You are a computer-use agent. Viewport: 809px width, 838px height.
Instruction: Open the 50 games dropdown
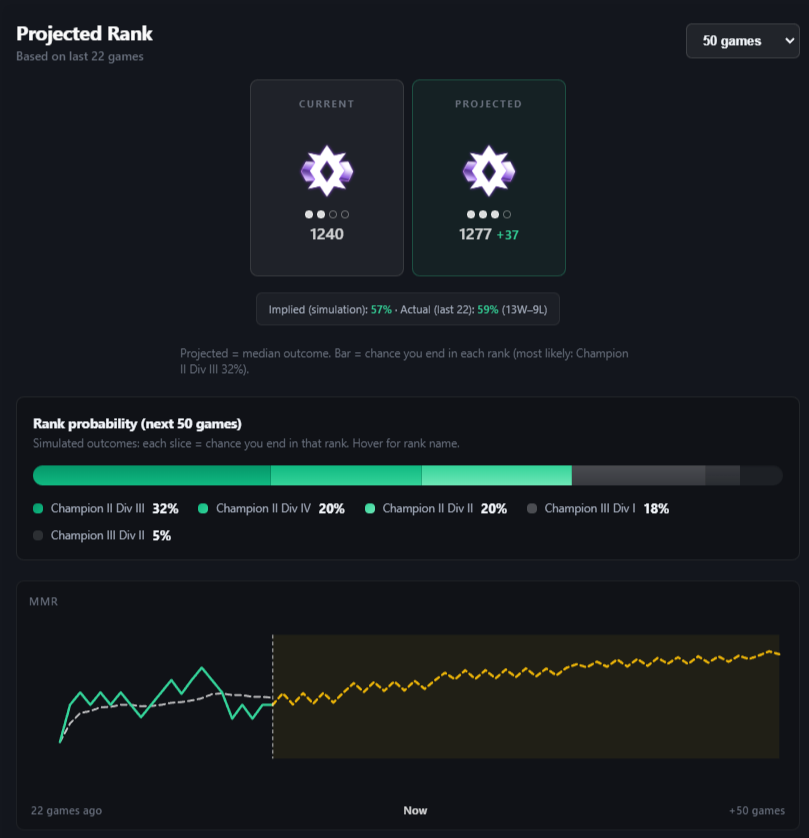point(742,41)
